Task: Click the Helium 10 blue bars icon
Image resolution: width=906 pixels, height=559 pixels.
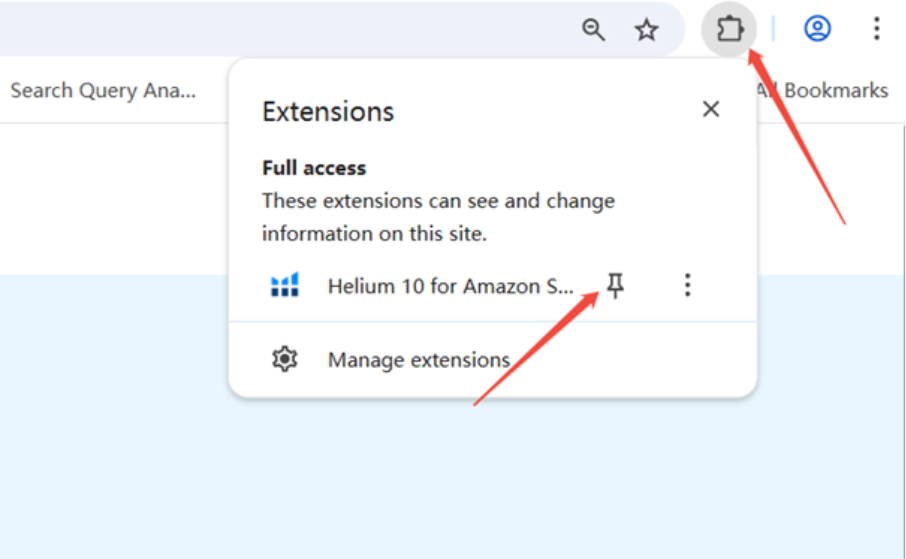Action: [x=285, y=286]
